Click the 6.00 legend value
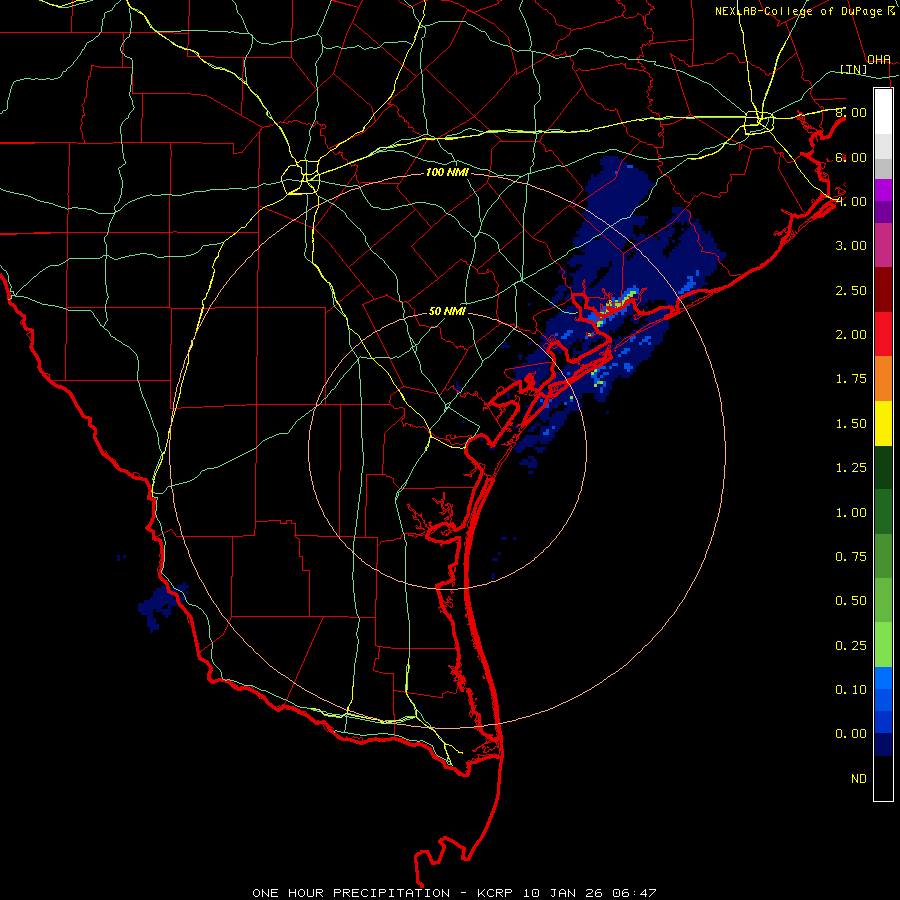The image size is (900, 900). [851, 157]
